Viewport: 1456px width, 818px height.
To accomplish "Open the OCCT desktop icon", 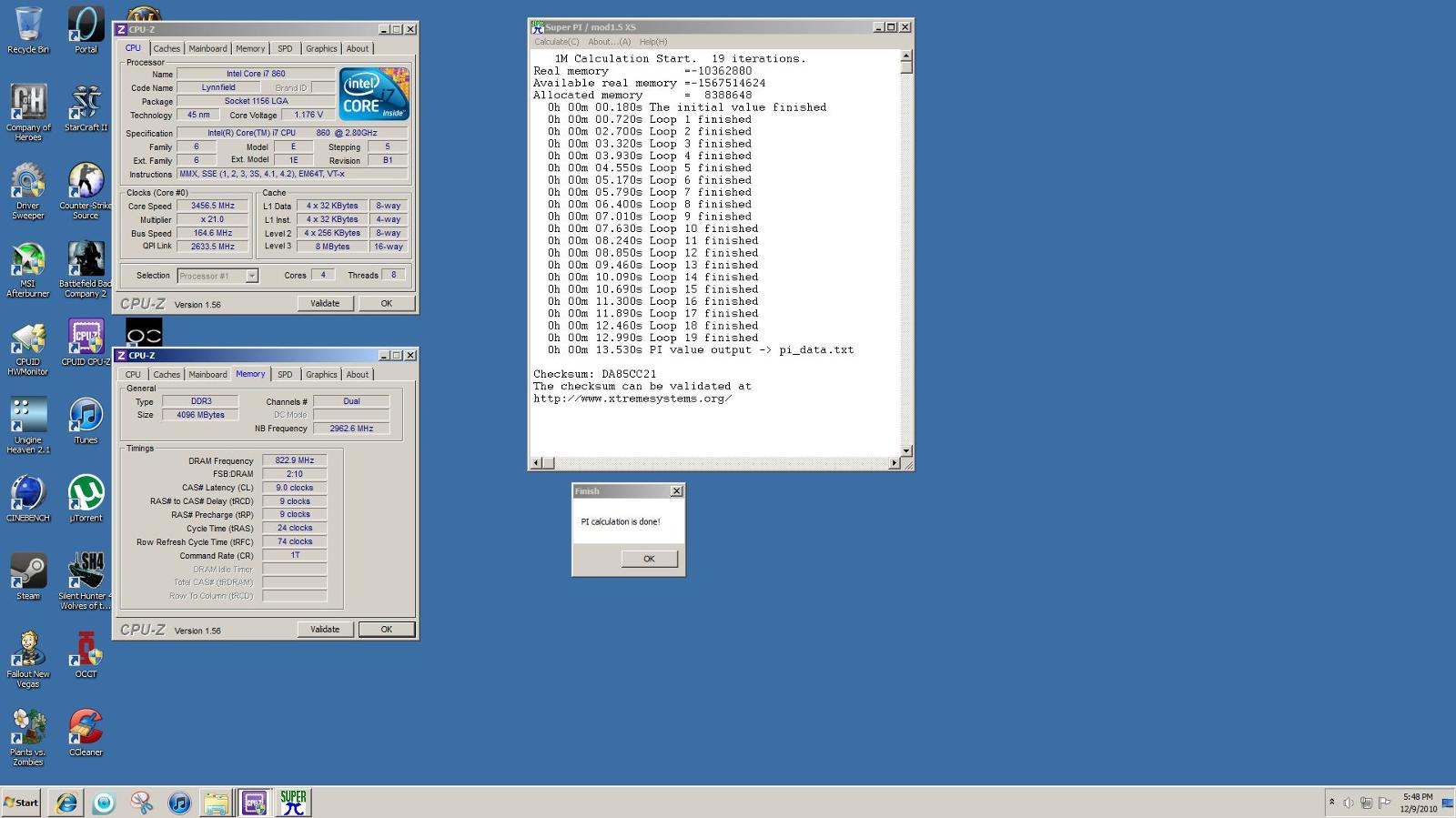I will click(86, 655).
